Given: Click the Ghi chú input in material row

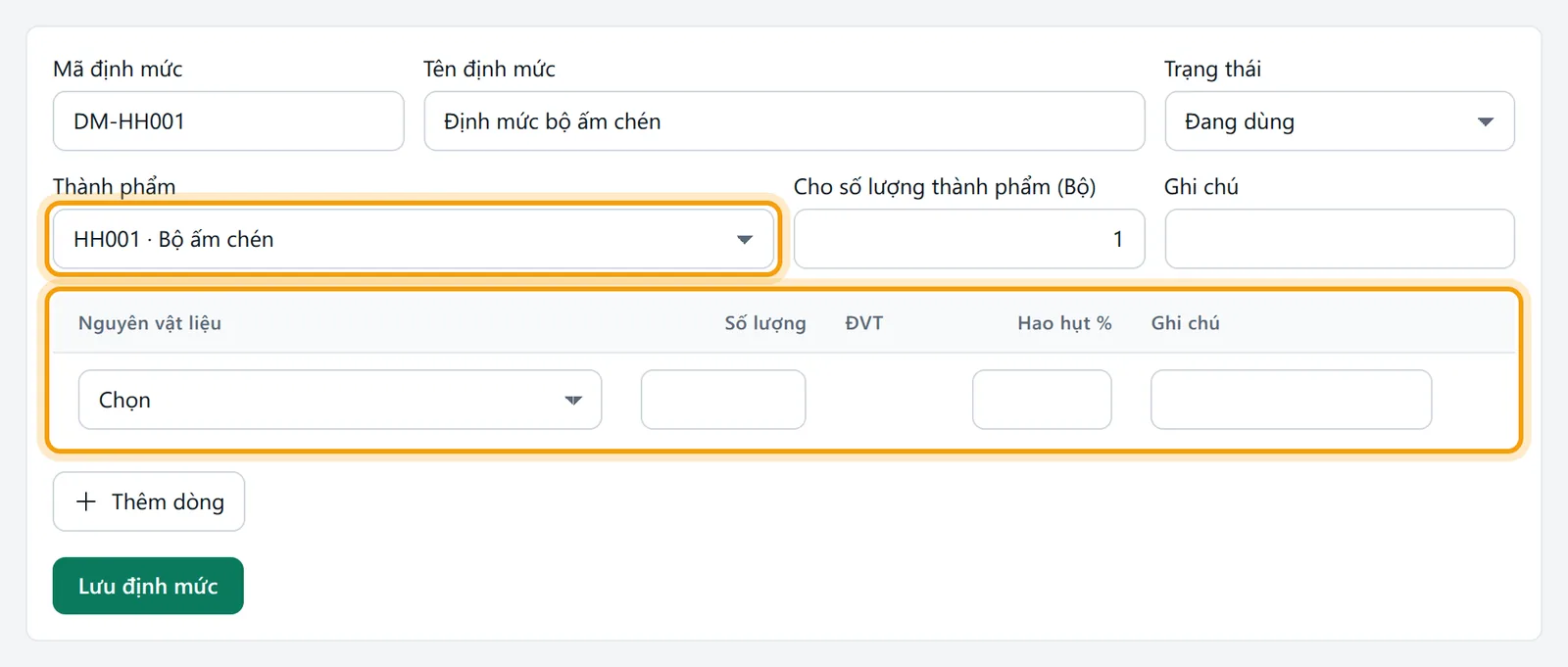Looking at the screenshot, I should coord(1291,400).
